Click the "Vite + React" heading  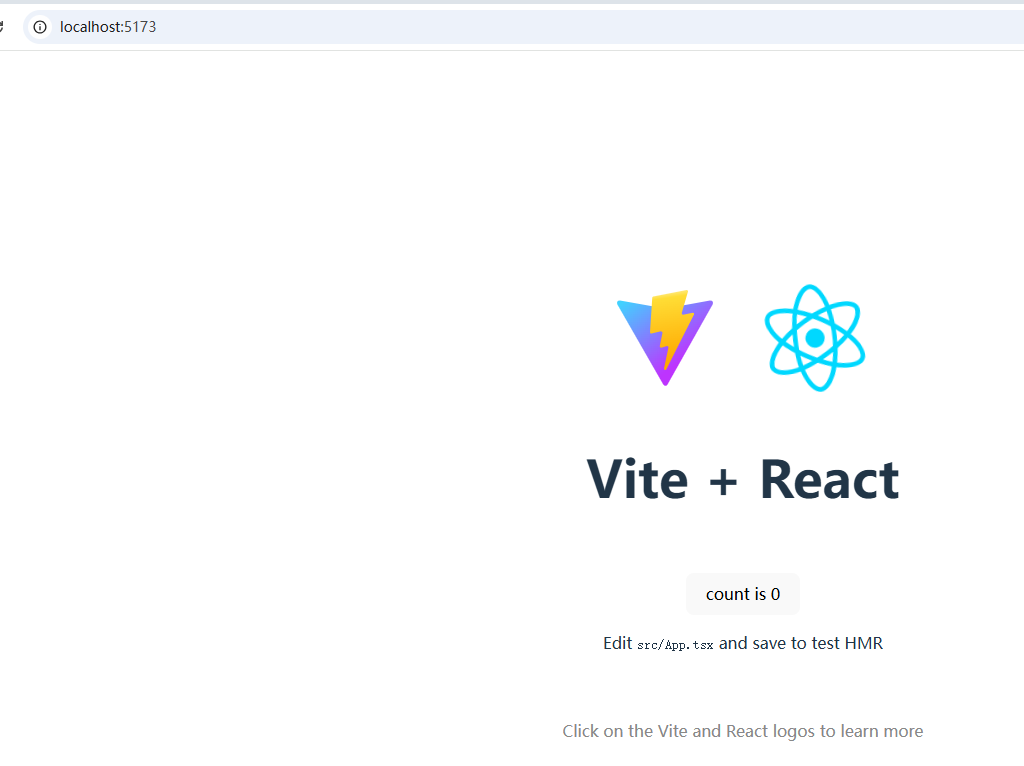point(743,480)
